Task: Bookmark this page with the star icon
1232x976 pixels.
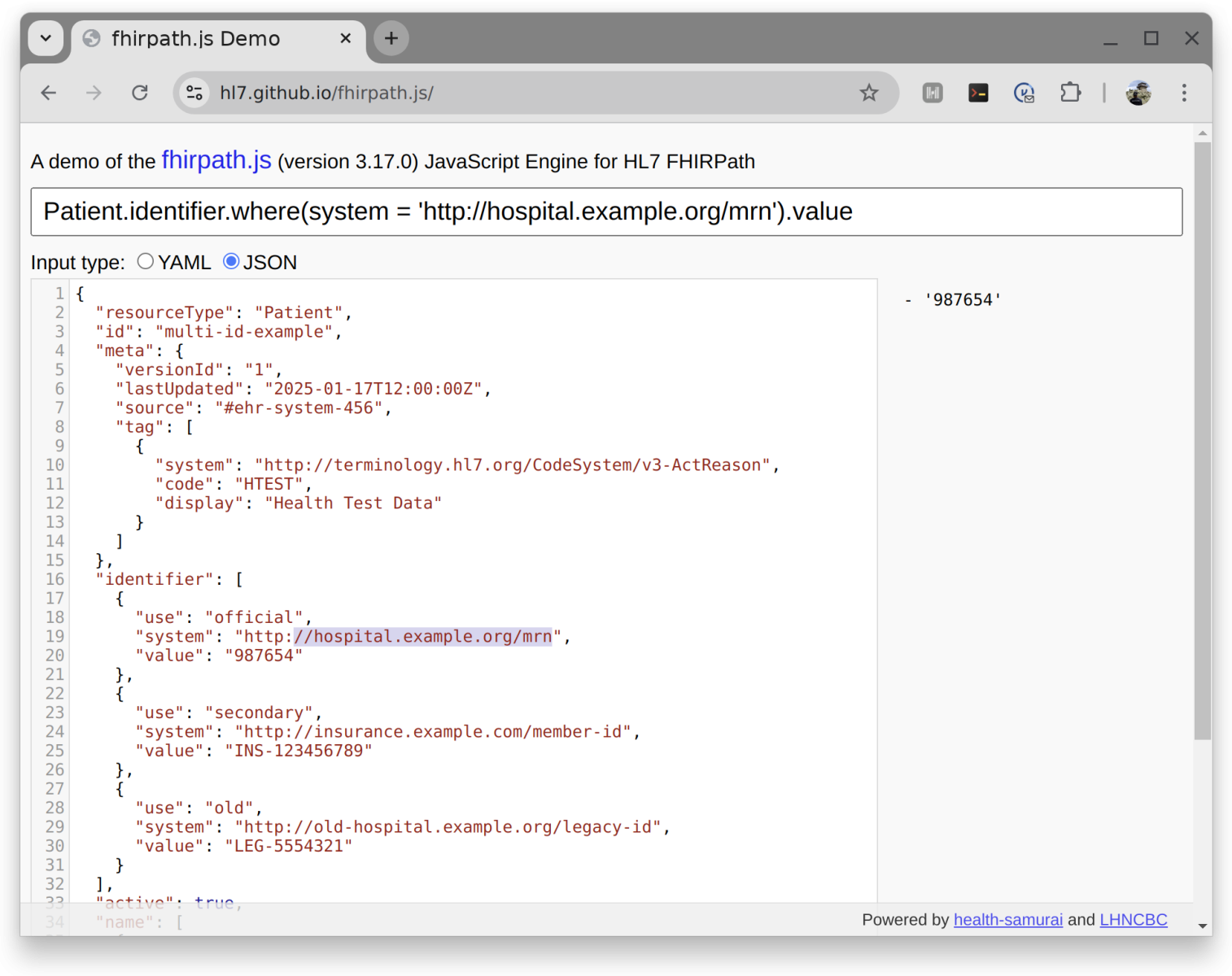Action: (x=869, y=93)
